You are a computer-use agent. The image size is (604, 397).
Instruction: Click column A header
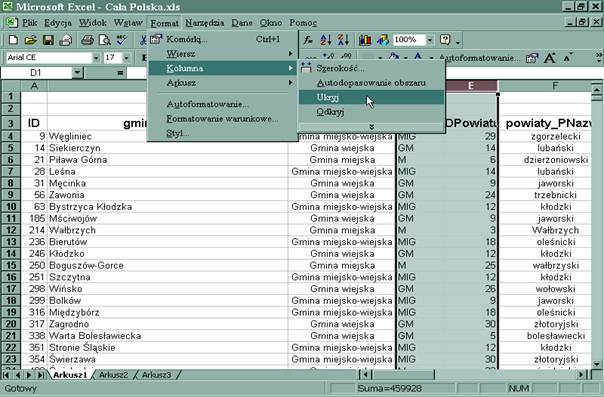(34, 86)
